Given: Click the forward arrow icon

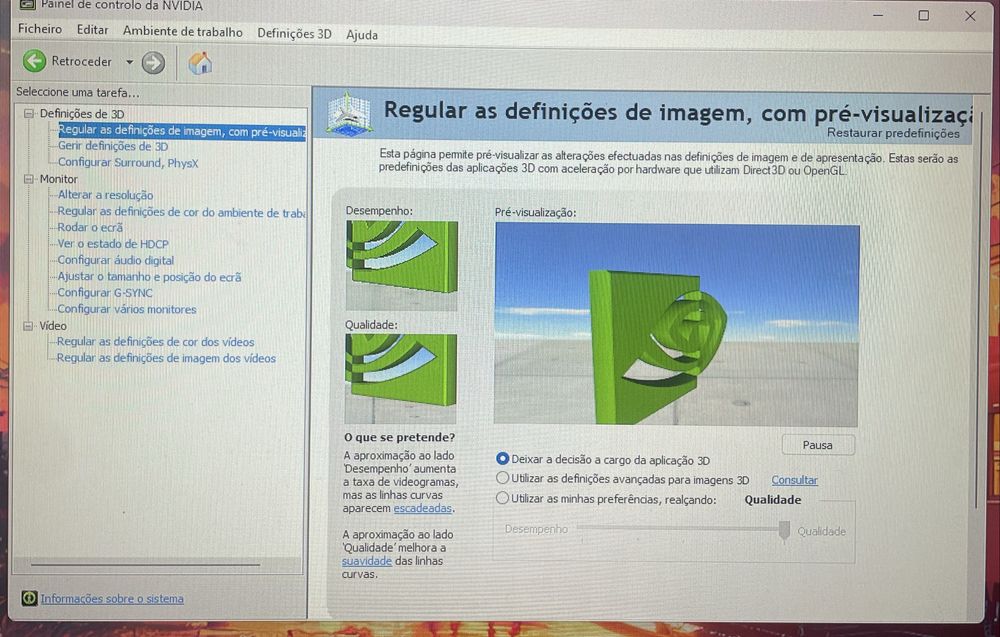Looking at the screenshot, I should tap(153, 62).
